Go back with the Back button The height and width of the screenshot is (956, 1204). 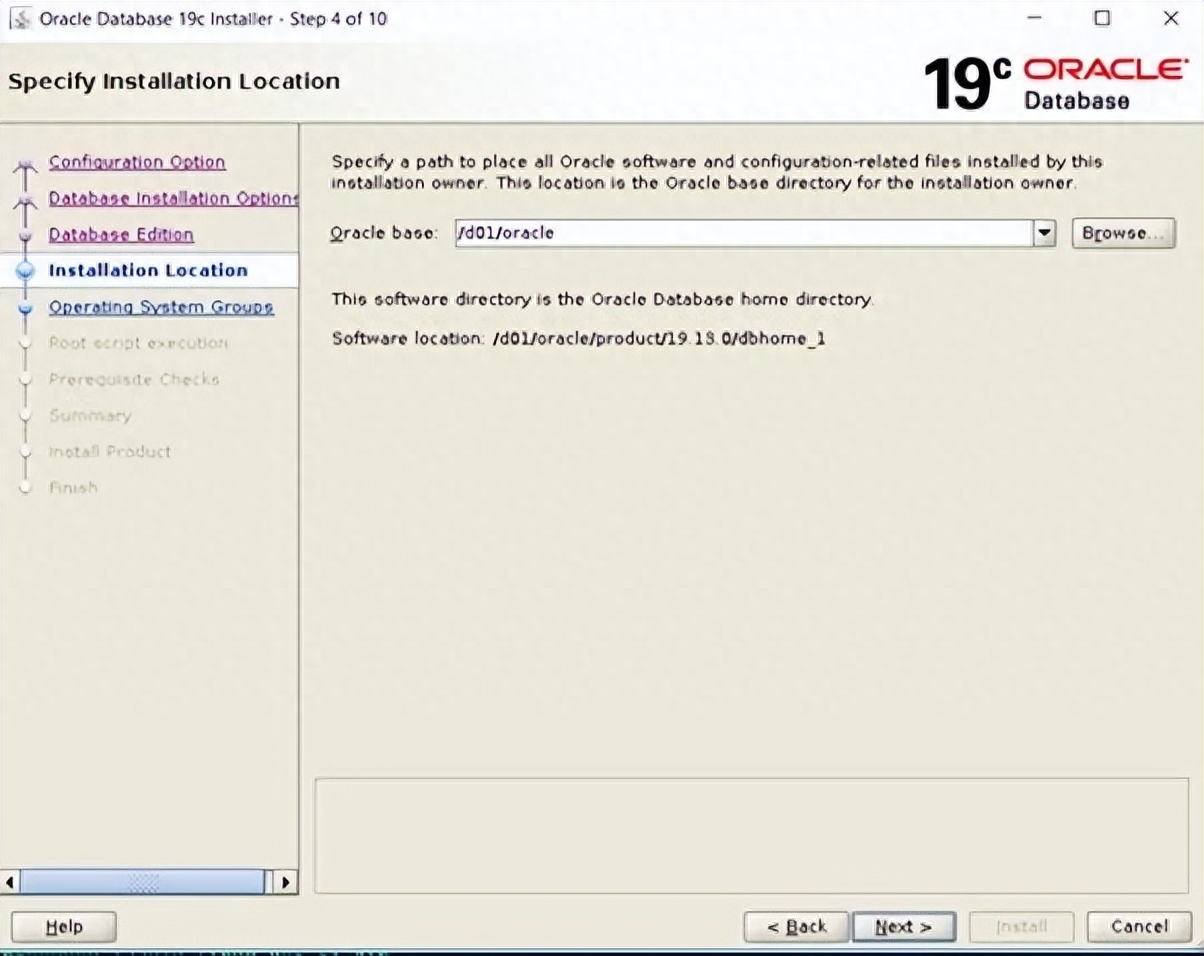[x=796, y=927]
